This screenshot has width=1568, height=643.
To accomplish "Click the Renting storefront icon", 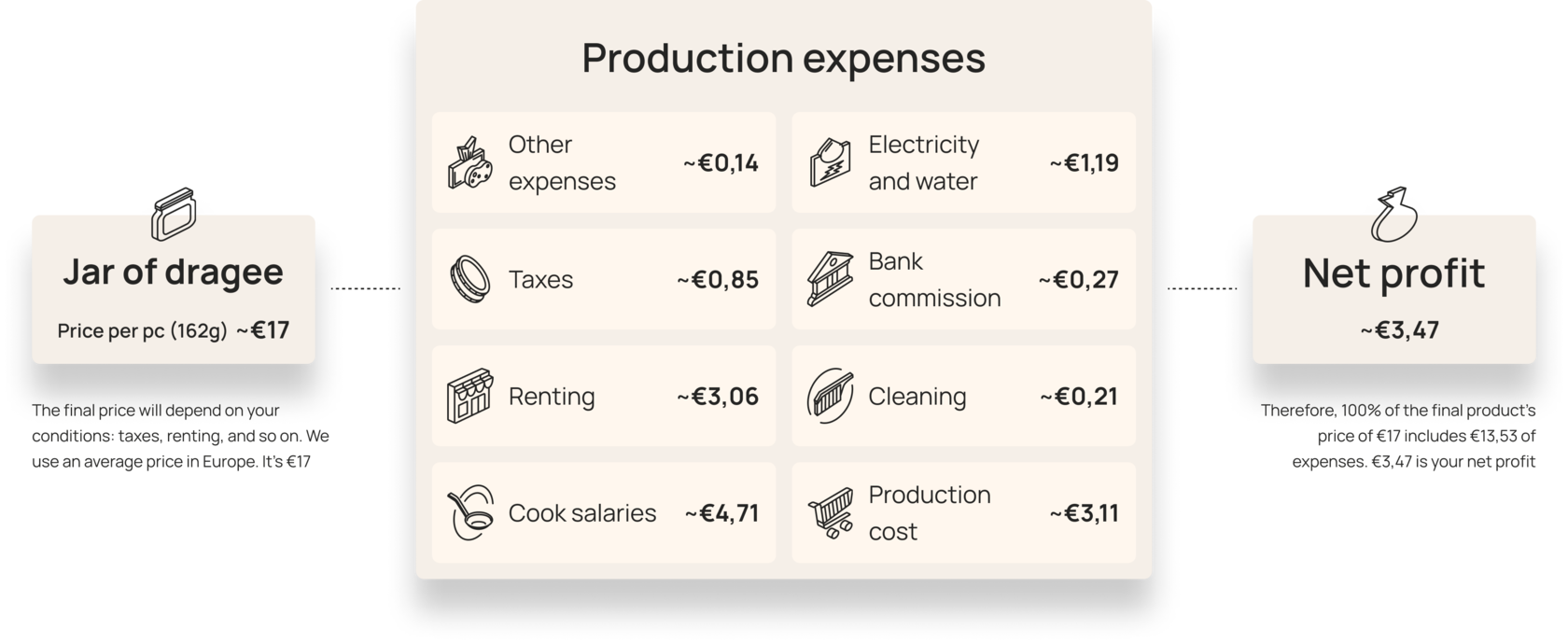I will [470, 396].
